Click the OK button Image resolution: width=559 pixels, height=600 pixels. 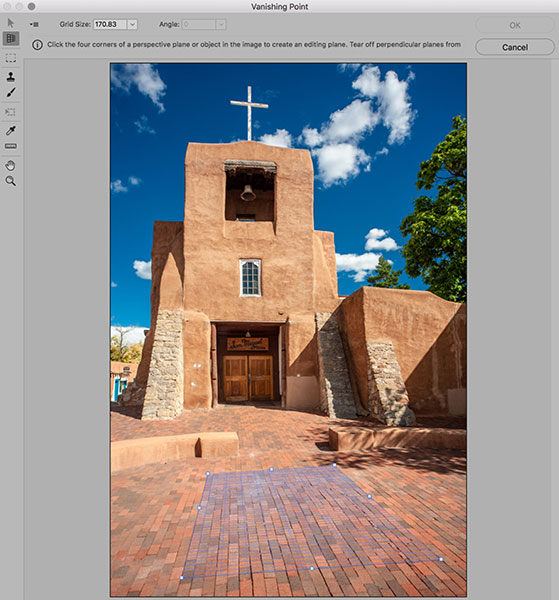click(515, 25)
